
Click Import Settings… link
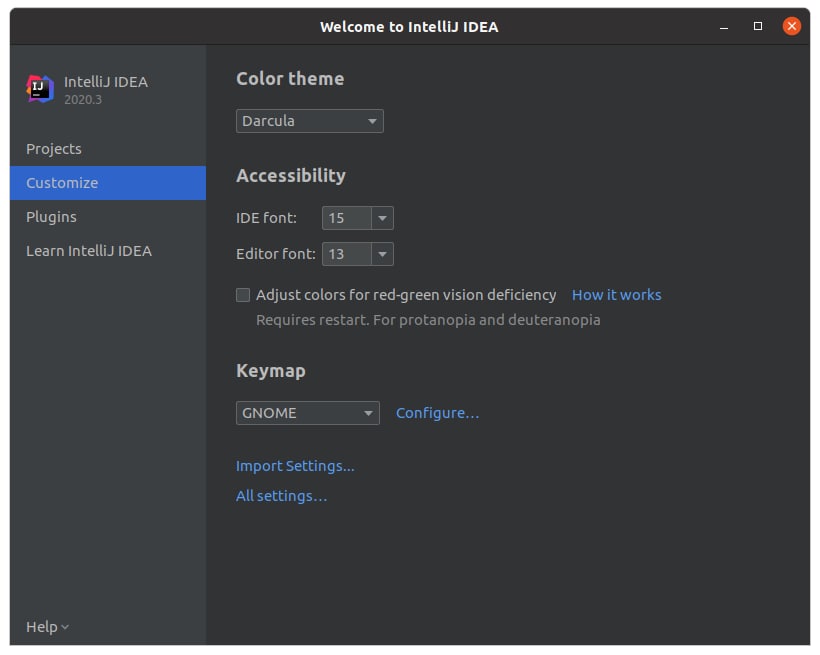click(295, 466)
